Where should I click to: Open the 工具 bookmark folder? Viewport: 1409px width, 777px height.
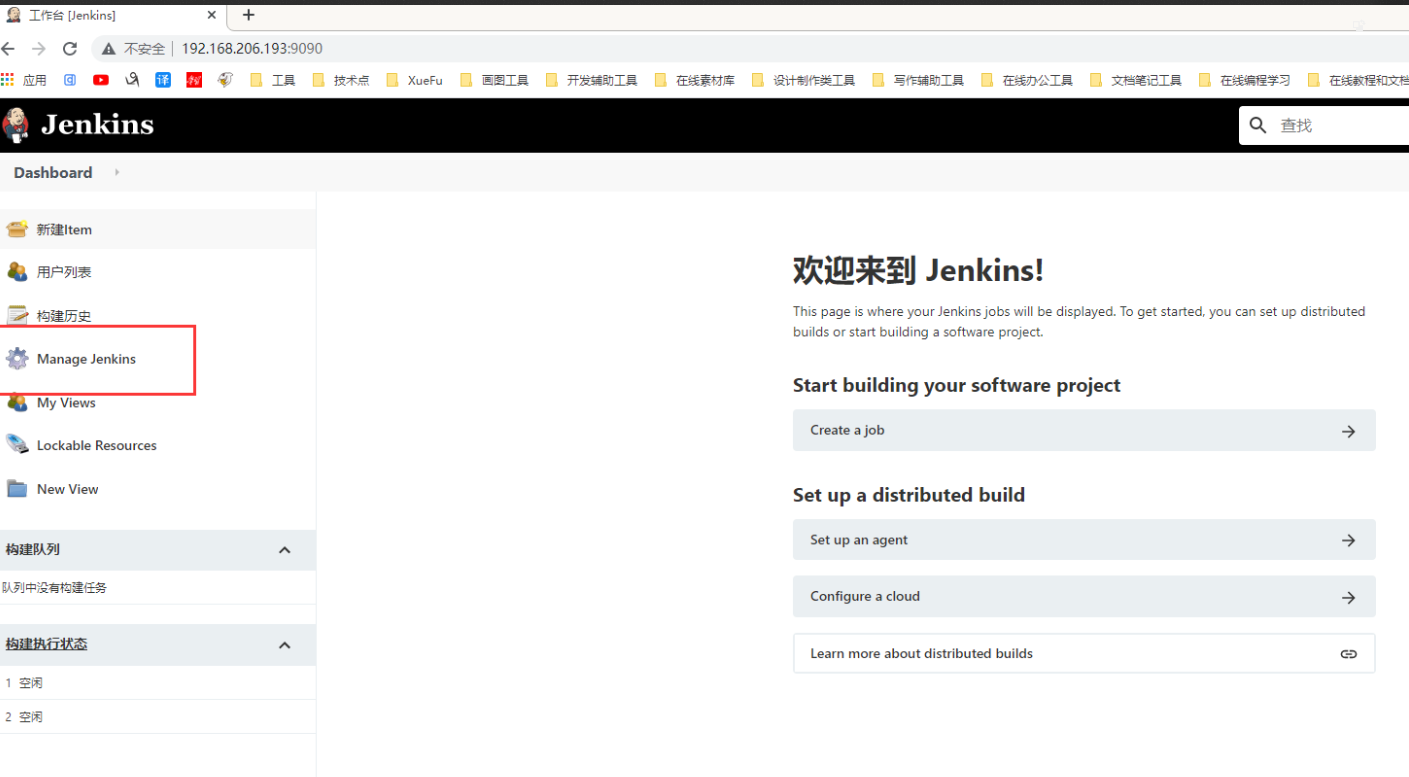point(272,80)
